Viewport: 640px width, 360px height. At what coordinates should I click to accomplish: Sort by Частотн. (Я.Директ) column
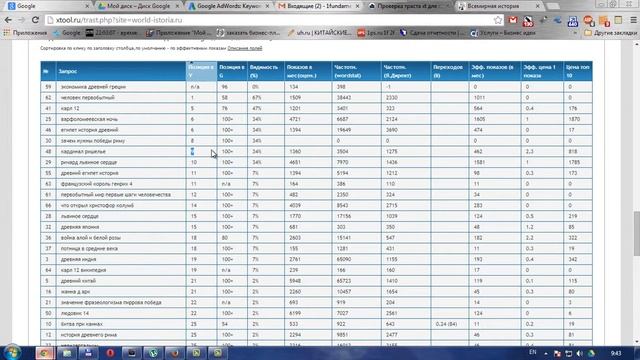coord(406,71)
